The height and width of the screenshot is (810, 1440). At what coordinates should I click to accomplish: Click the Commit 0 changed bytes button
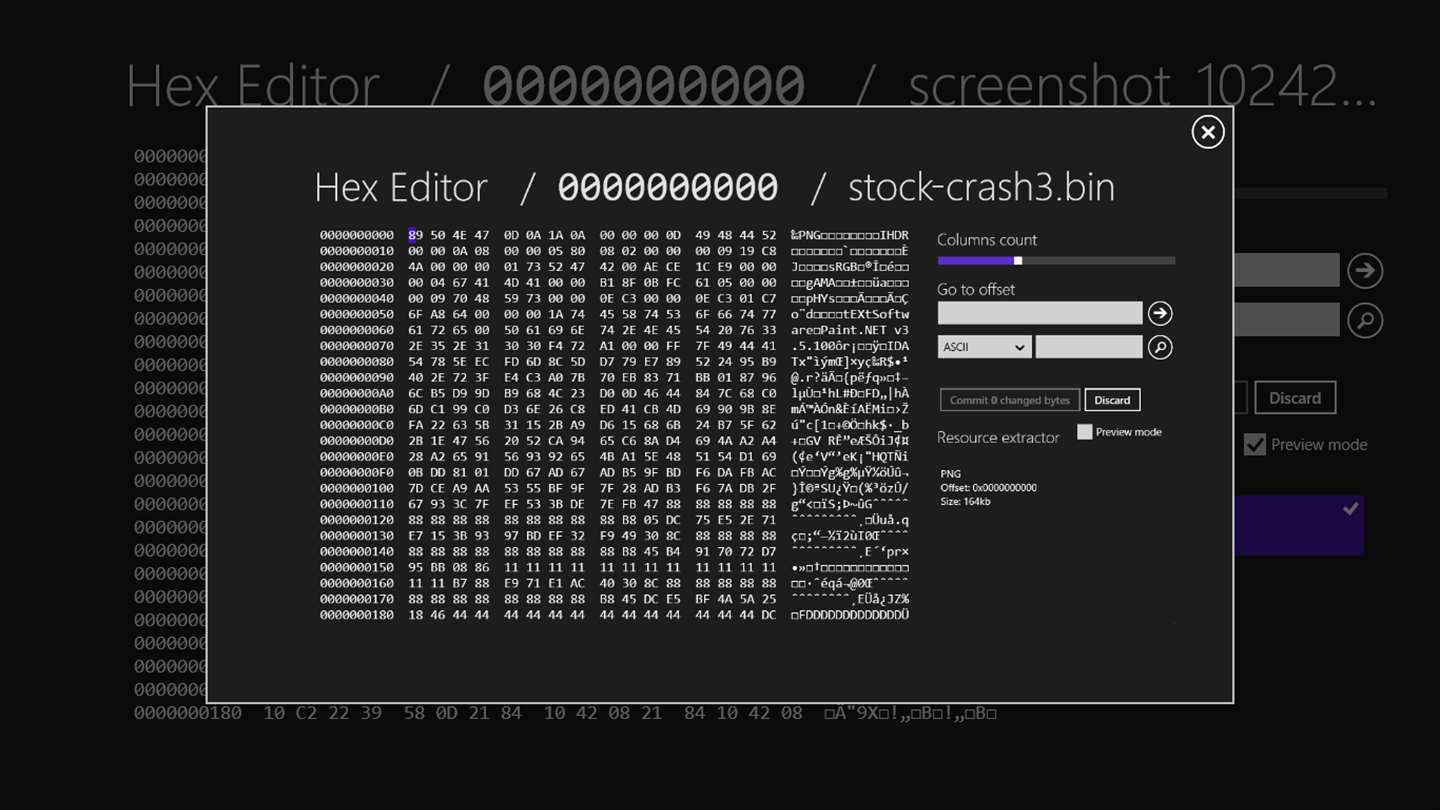click(1010, 400)
